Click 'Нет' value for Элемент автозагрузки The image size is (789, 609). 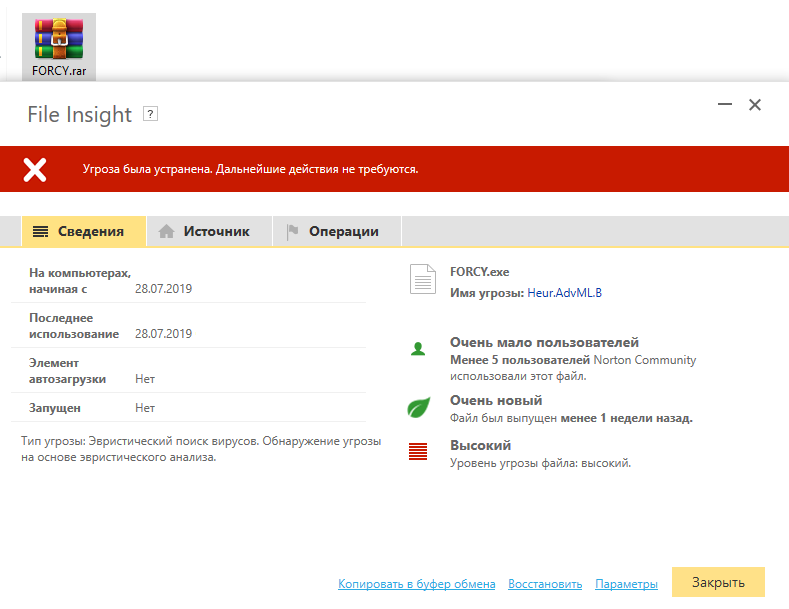tap(145, 379)
